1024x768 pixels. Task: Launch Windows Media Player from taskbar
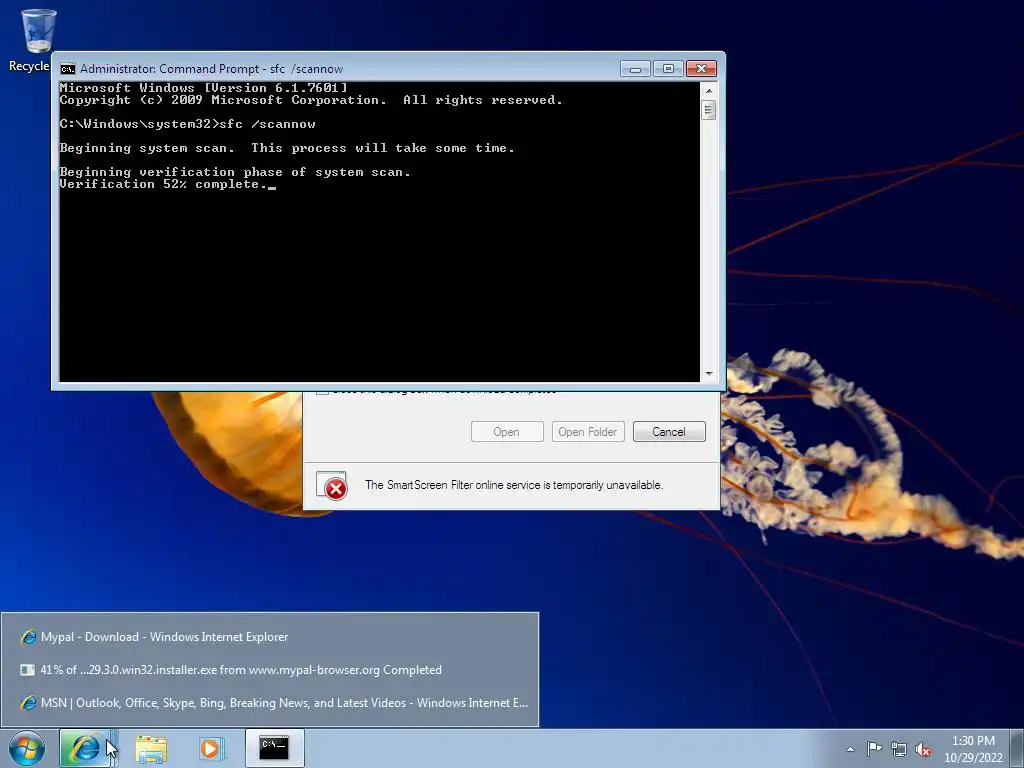pos(210,748)
